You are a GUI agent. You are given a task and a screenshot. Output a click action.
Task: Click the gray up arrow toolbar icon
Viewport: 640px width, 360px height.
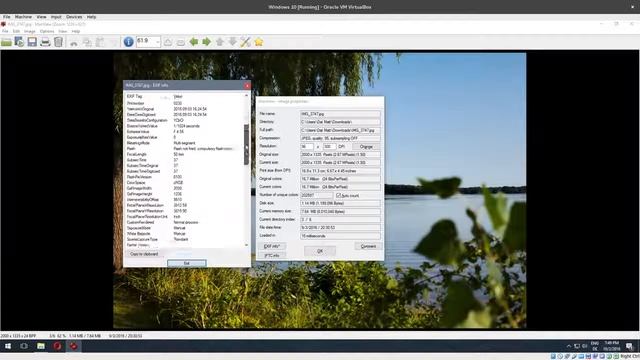click(x=220, y=42)
